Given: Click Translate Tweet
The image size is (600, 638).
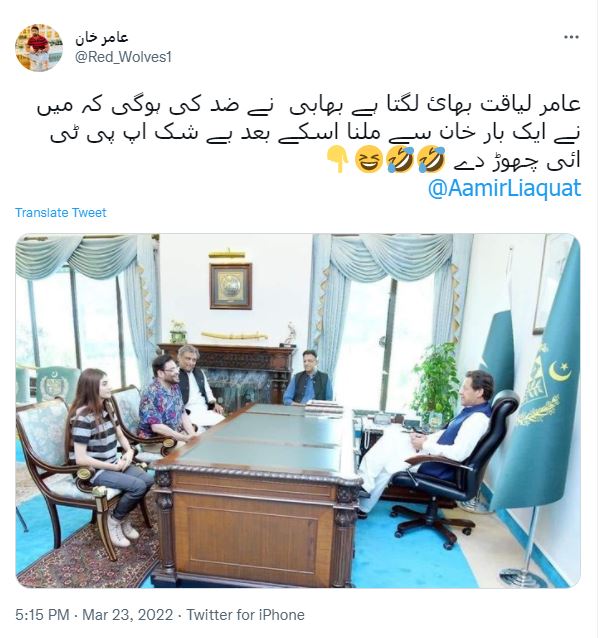Looking at the screenshot, I should click(x=61, y=212).
